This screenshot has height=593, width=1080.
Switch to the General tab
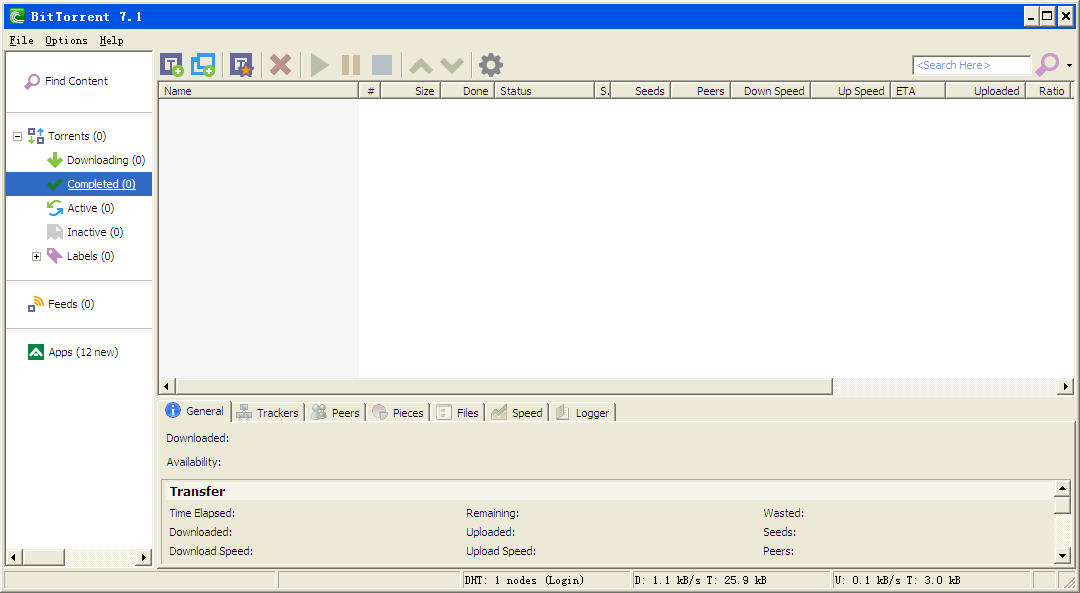(x=195, y=411)
